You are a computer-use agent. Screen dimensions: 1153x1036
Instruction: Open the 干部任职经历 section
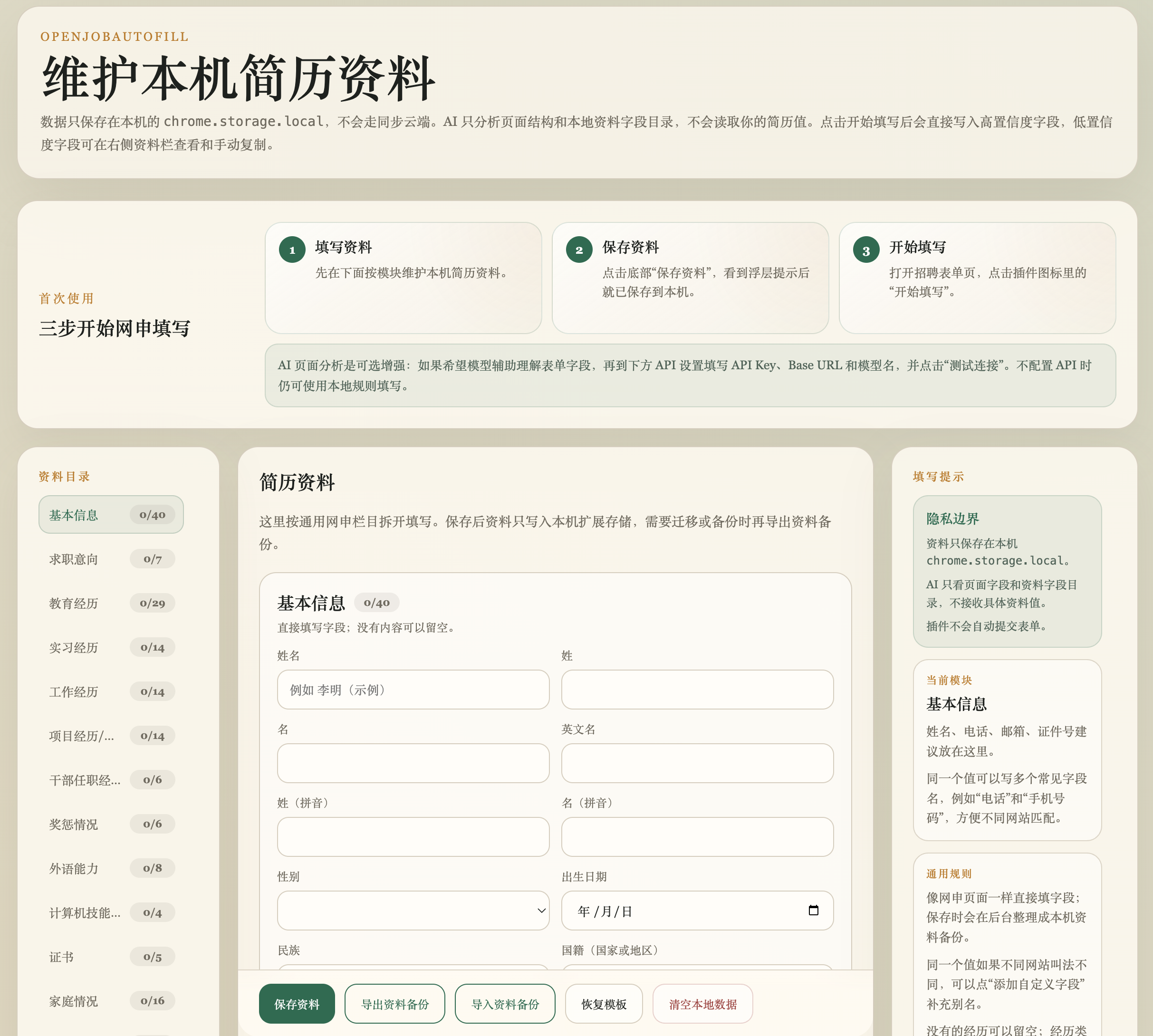click(x=111, y=780)
